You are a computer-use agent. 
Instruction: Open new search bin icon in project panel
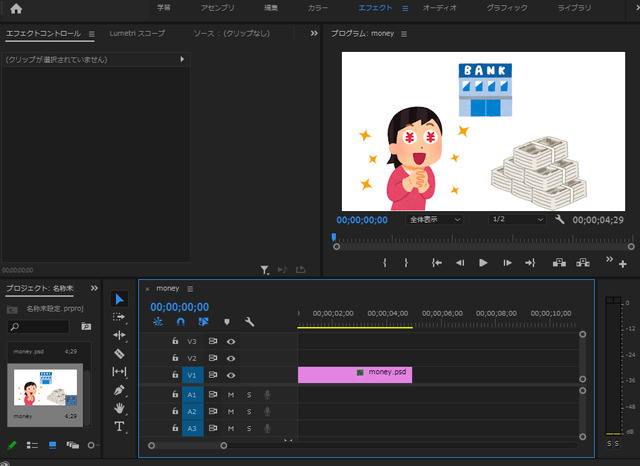point(86,326)
